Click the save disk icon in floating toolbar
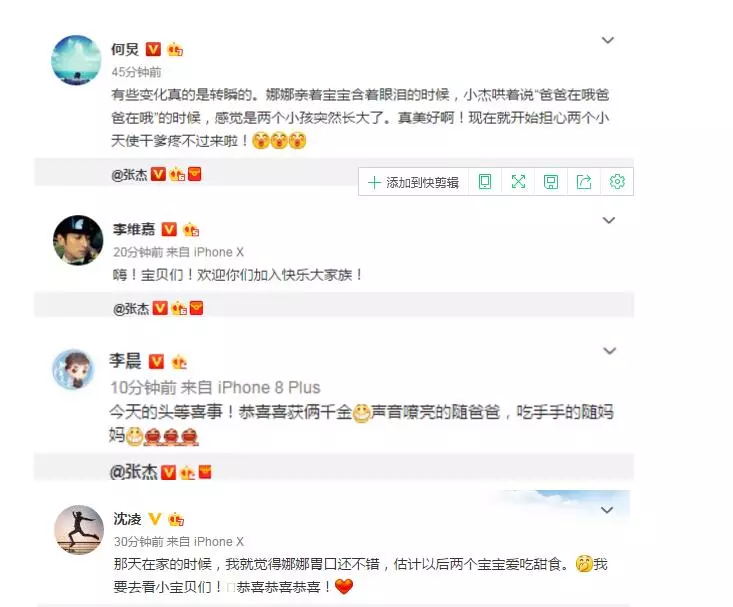 (x=551, y=181)
